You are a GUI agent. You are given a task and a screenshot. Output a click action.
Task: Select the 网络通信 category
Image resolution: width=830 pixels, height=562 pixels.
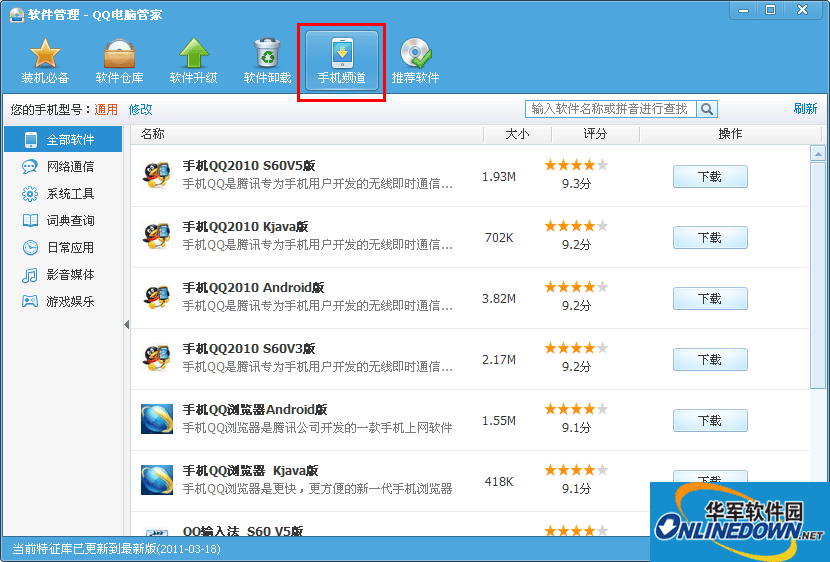pyautogui.click(x=63, y=167)
